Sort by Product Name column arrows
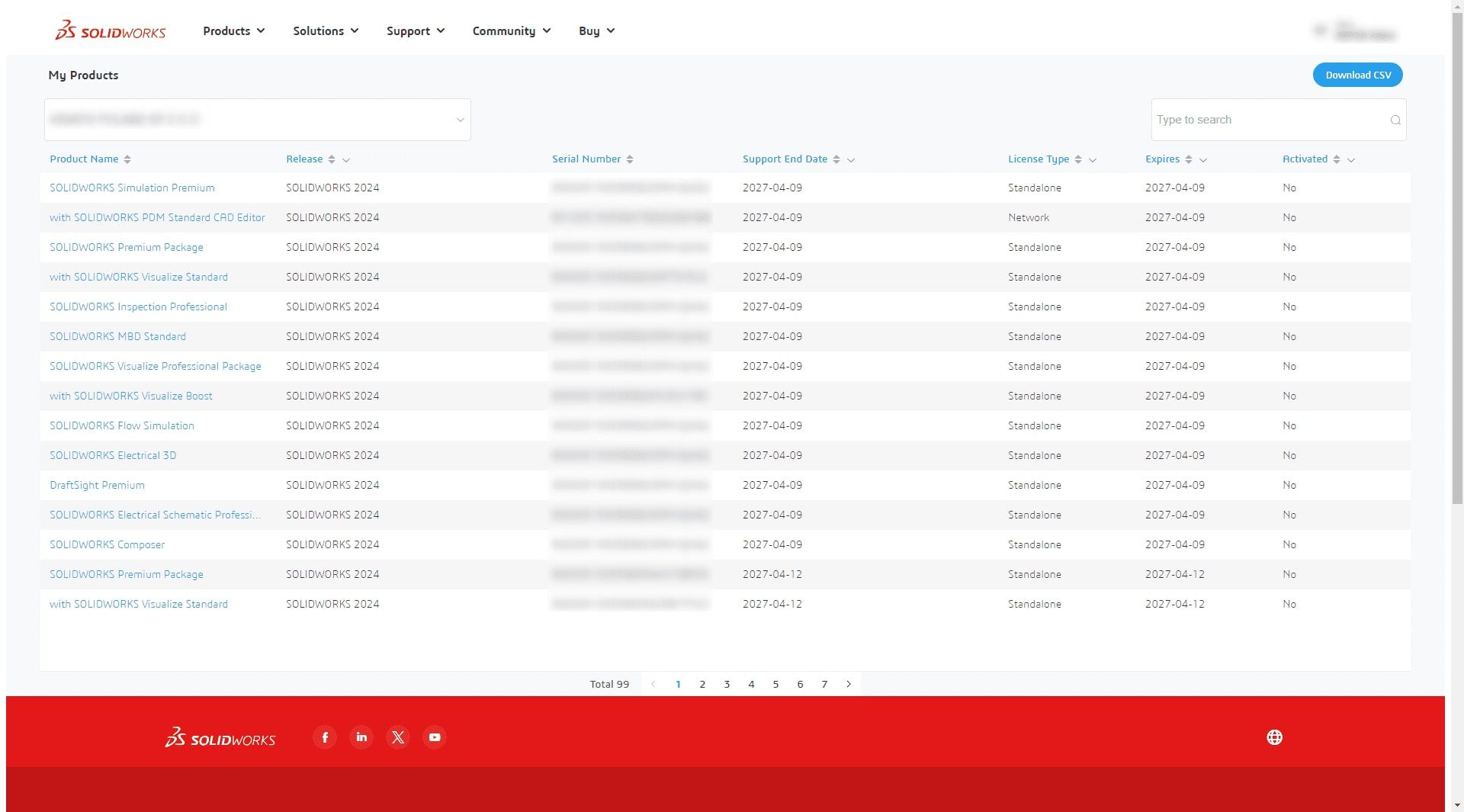This screenshot has height=812, width=1464. coord(127,159)
